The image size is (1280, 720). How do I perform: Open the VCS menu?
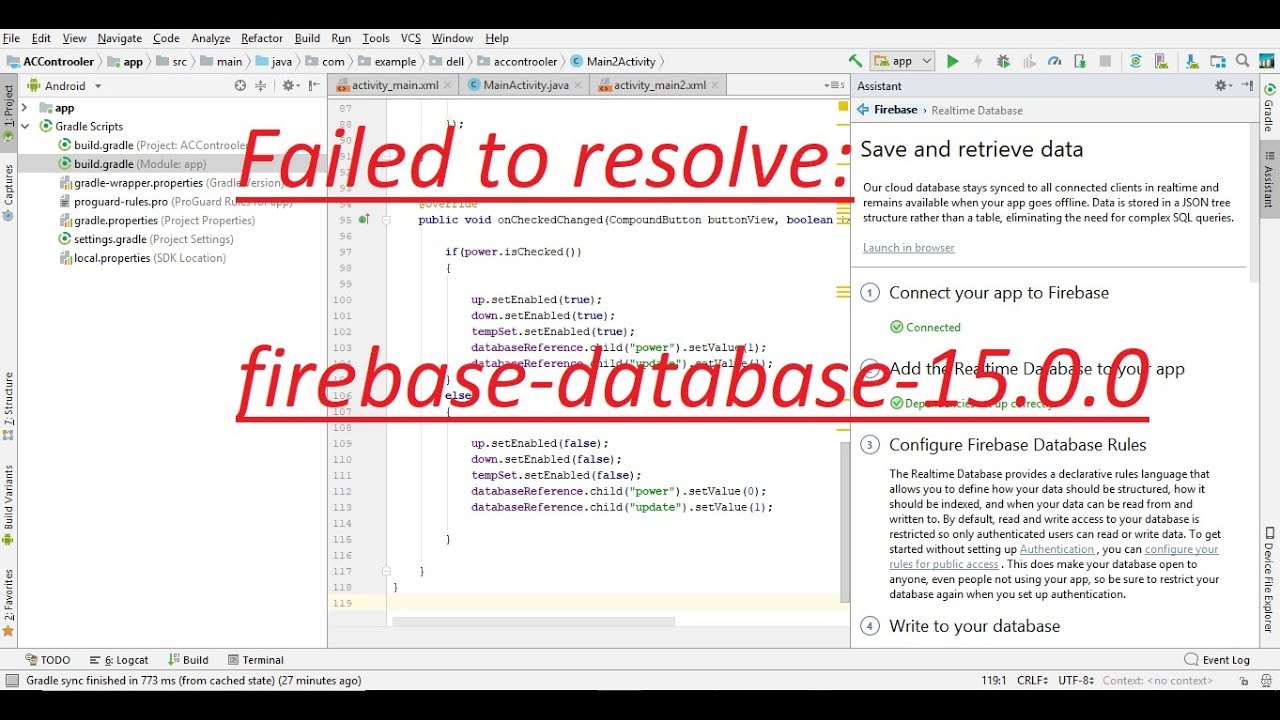tap(411, 38)
